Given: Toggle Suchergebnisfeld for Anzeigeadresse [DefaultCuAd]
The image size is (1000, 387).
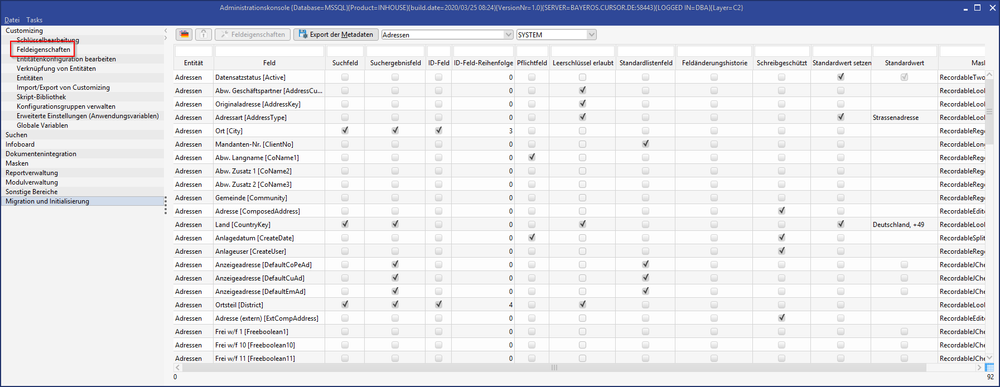Looking at the screenshot, I should tap(395, 278).
